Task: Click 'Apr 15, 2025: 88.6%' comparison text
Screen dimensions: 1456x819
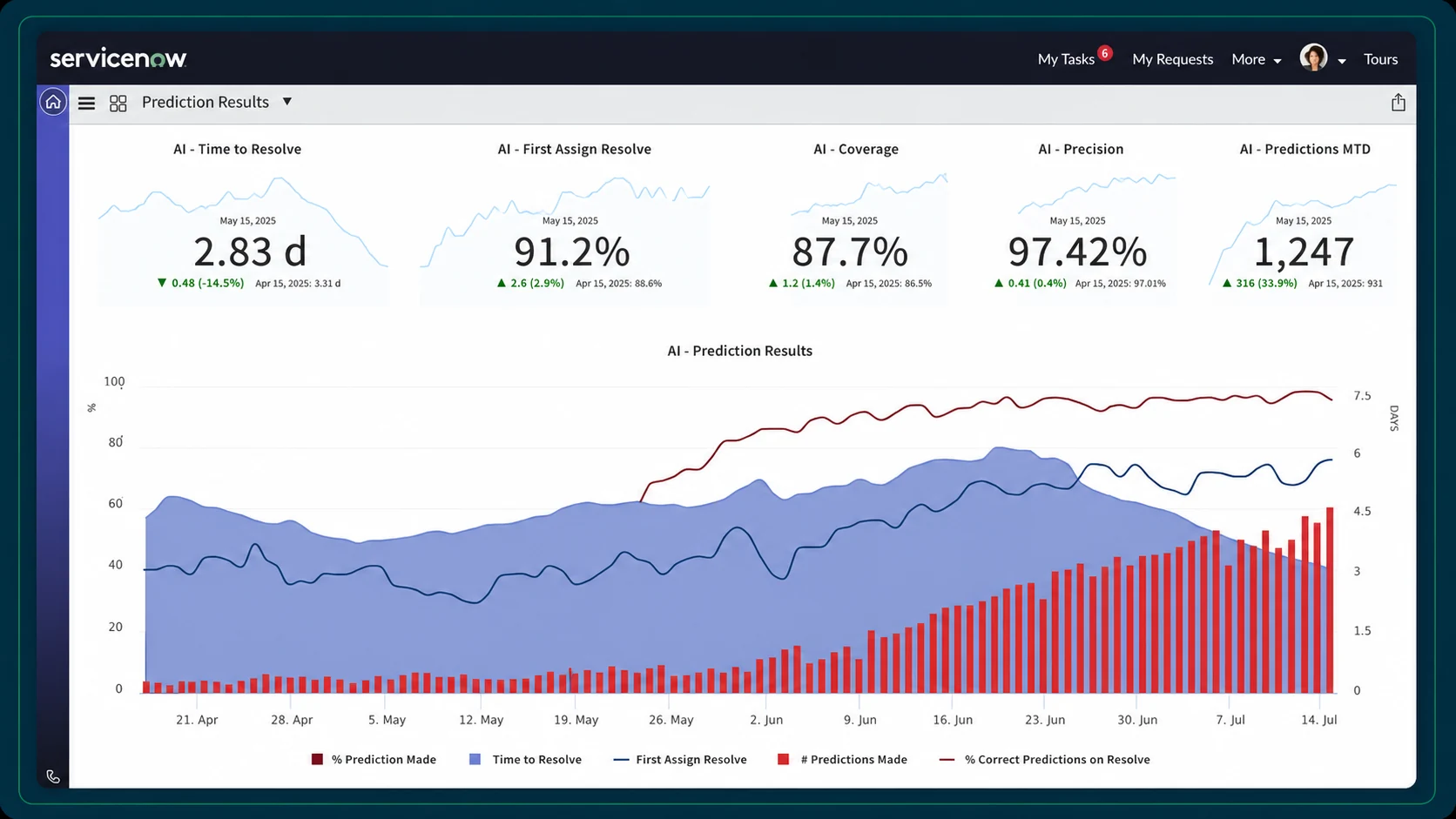Action: (618, 283)
